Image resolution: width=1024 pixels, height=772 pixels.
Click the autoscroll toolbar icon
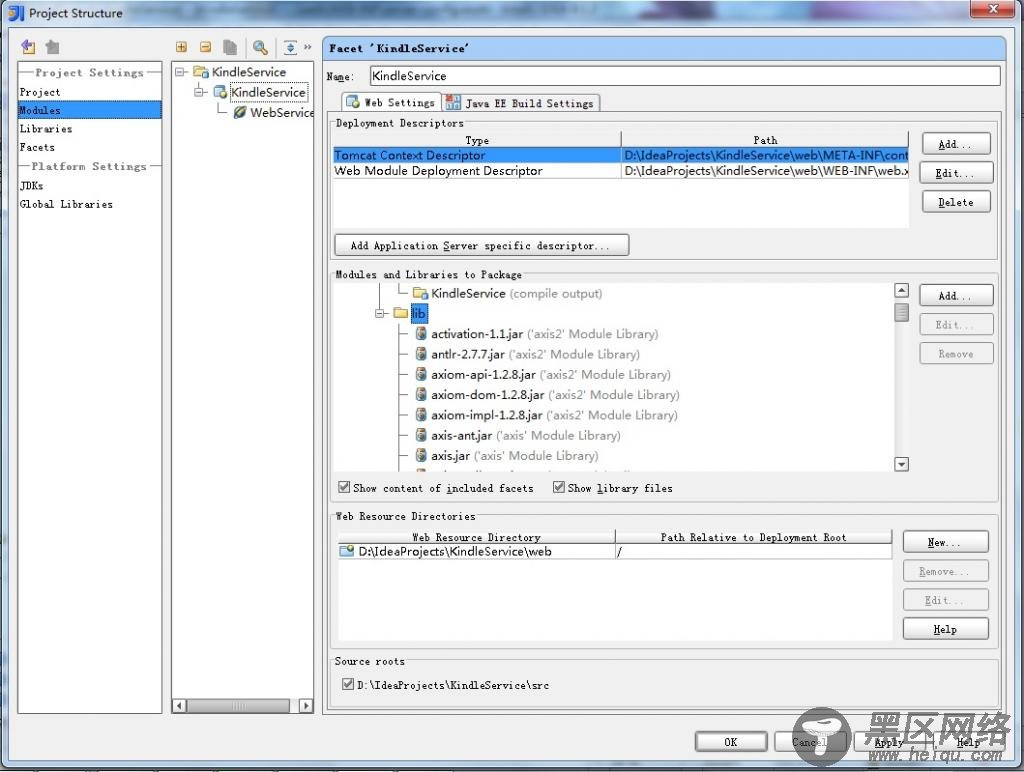pyautogui.click(x=290, y=47)
